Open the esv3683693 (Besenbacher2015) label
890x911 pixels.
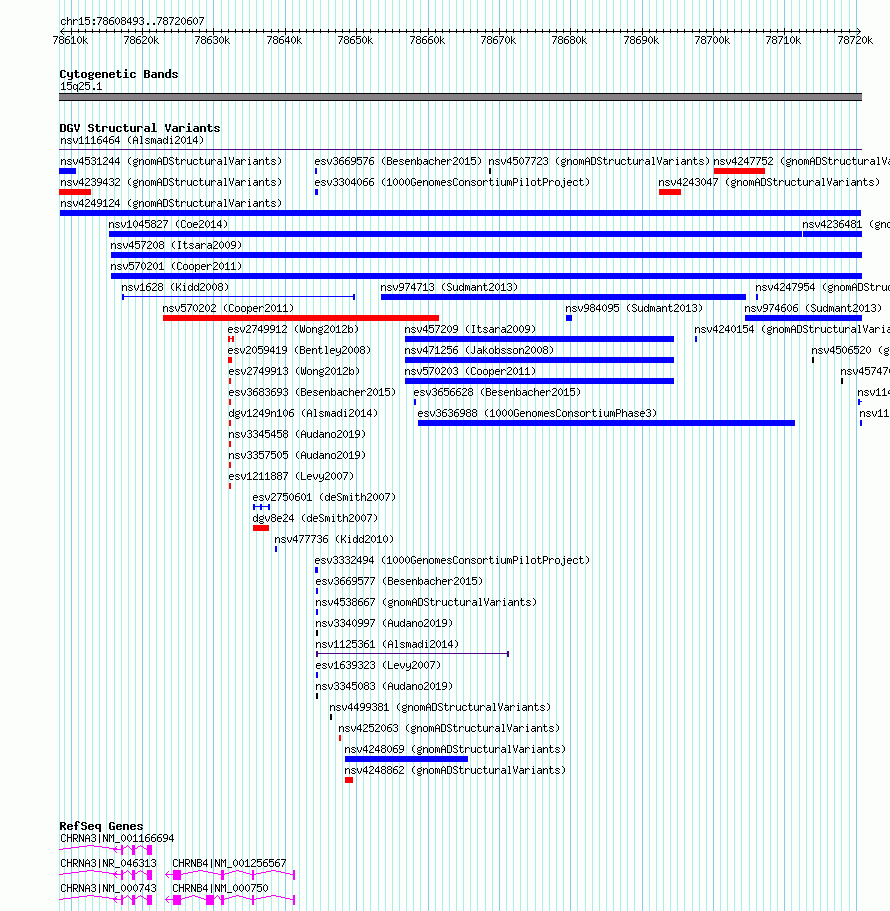[312, 392]
